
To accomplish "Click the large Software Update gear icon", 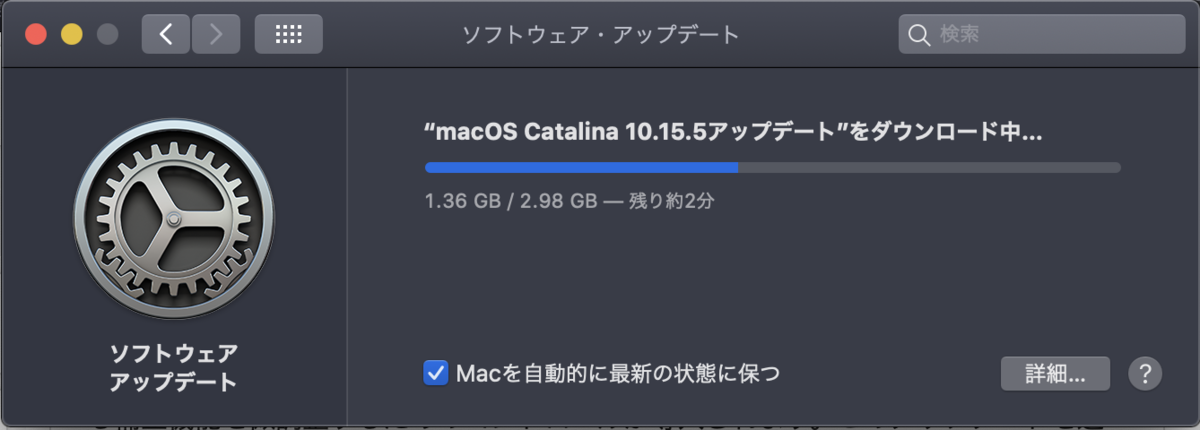I will pyautogui.click(x=174, y=219).
